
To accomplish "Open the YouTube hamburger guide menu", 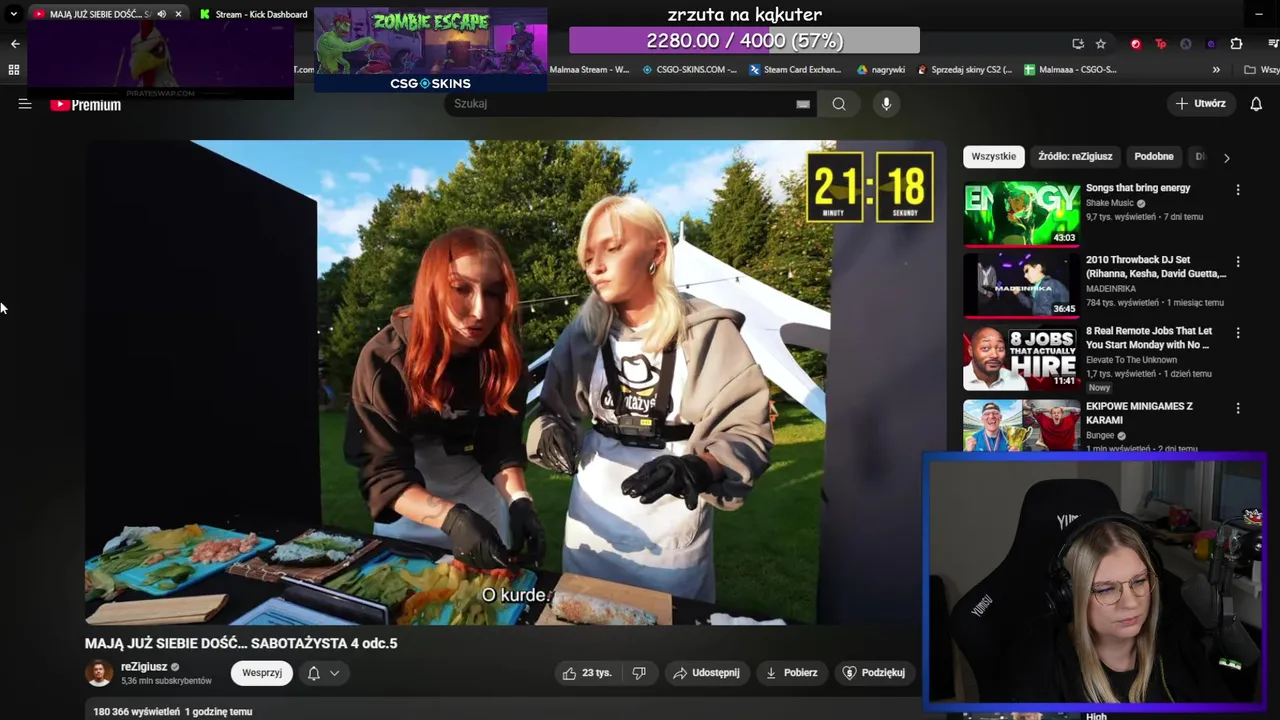I will [x=25, y=104].
